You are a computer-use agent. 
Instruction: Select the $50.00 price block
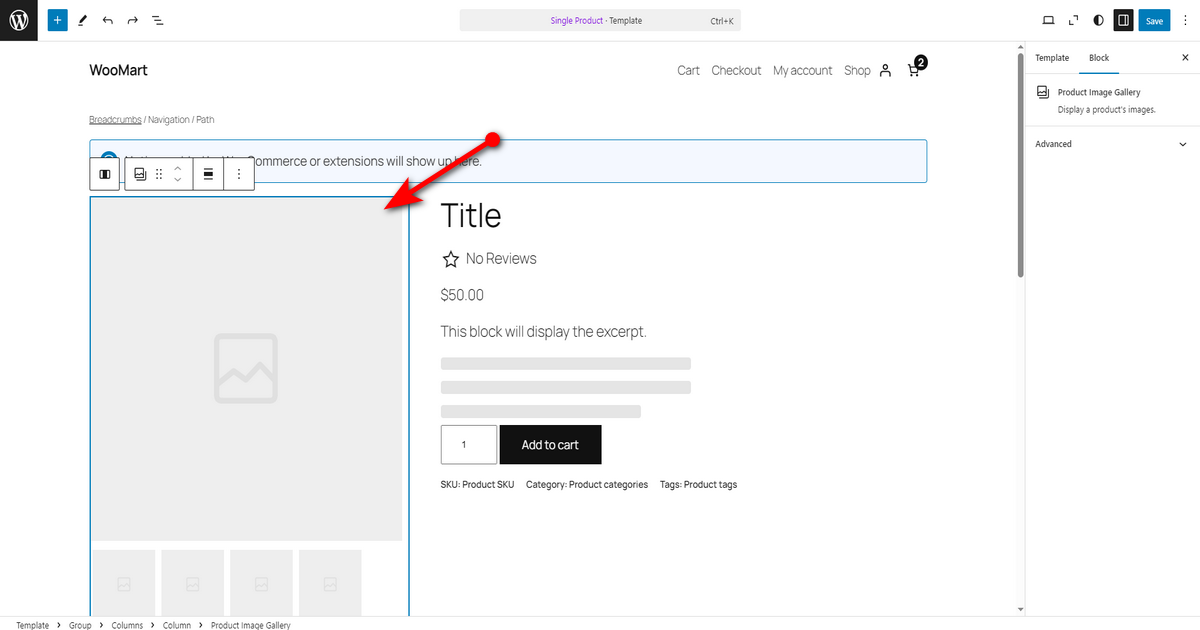pyautogui.click(x=462, y=295)
